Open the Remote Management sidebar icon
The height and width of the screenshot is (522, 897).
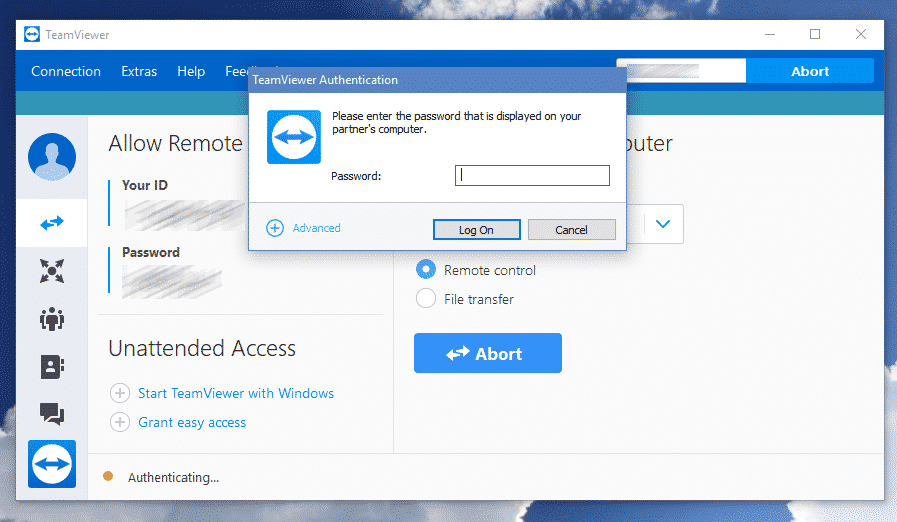click(x=51, y=271)
